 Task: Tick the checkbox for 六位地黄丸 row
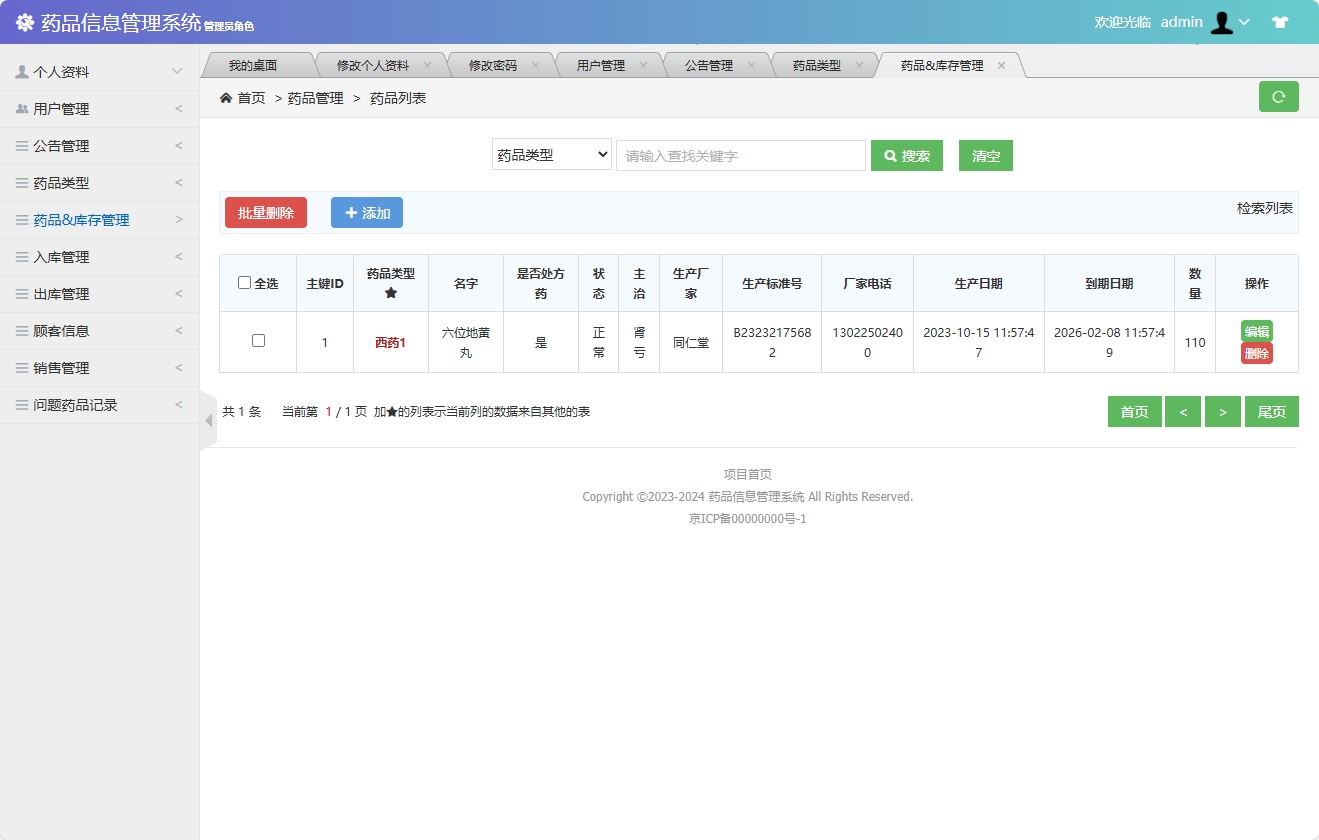[x=258, y=340]
